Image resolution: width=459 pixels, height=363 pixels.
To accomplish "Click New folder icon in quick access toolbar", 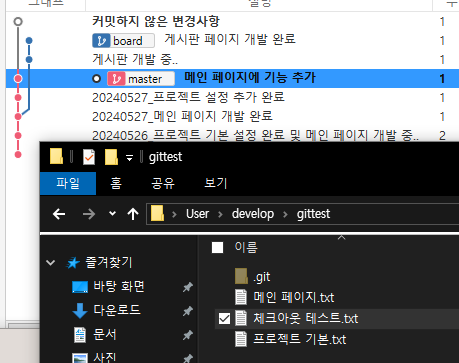I will point(111,157).
